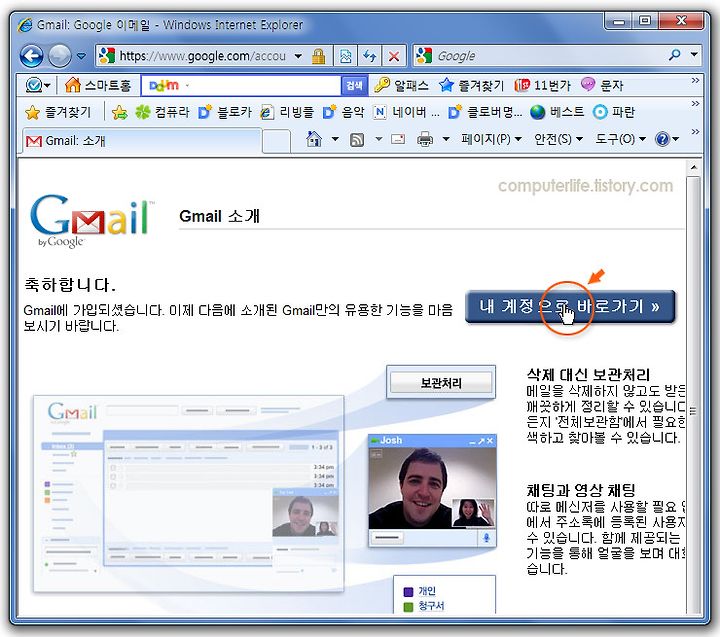Open the search provider dropdown arrow

point(694,55)
